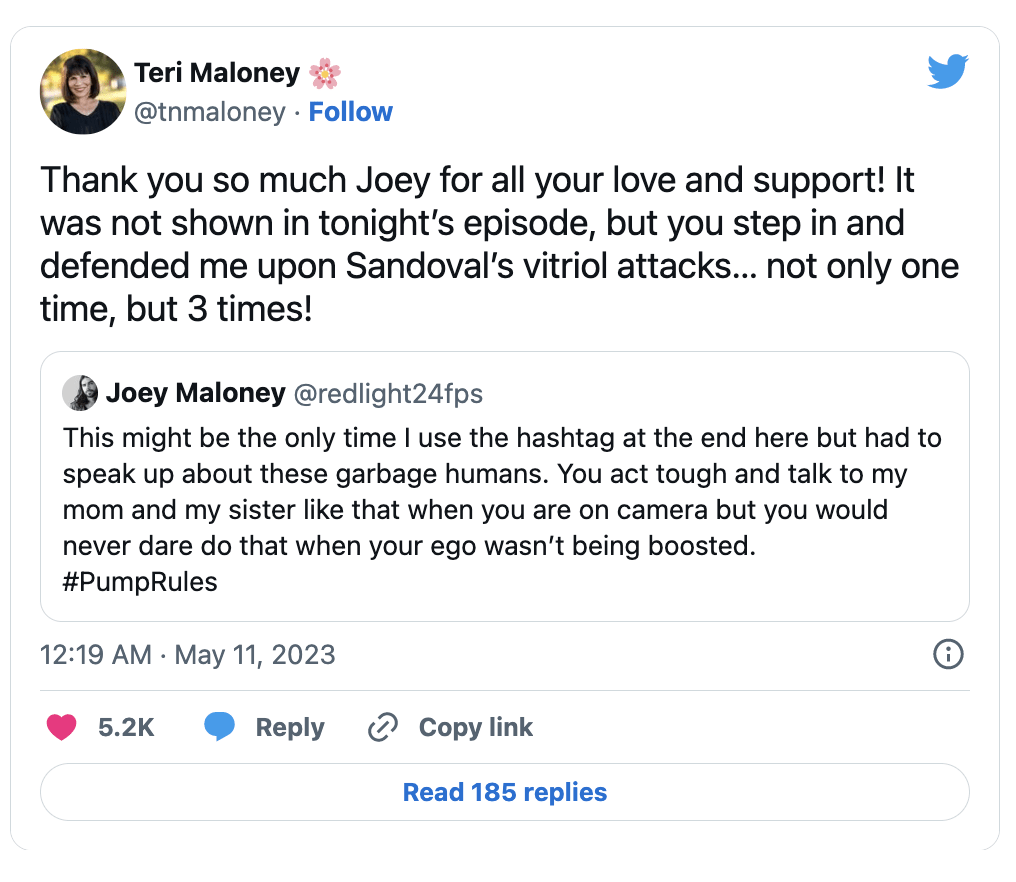Click the chain link copy icon
This screenshot has height=882, width=1016.
click(x=382, y=727)
